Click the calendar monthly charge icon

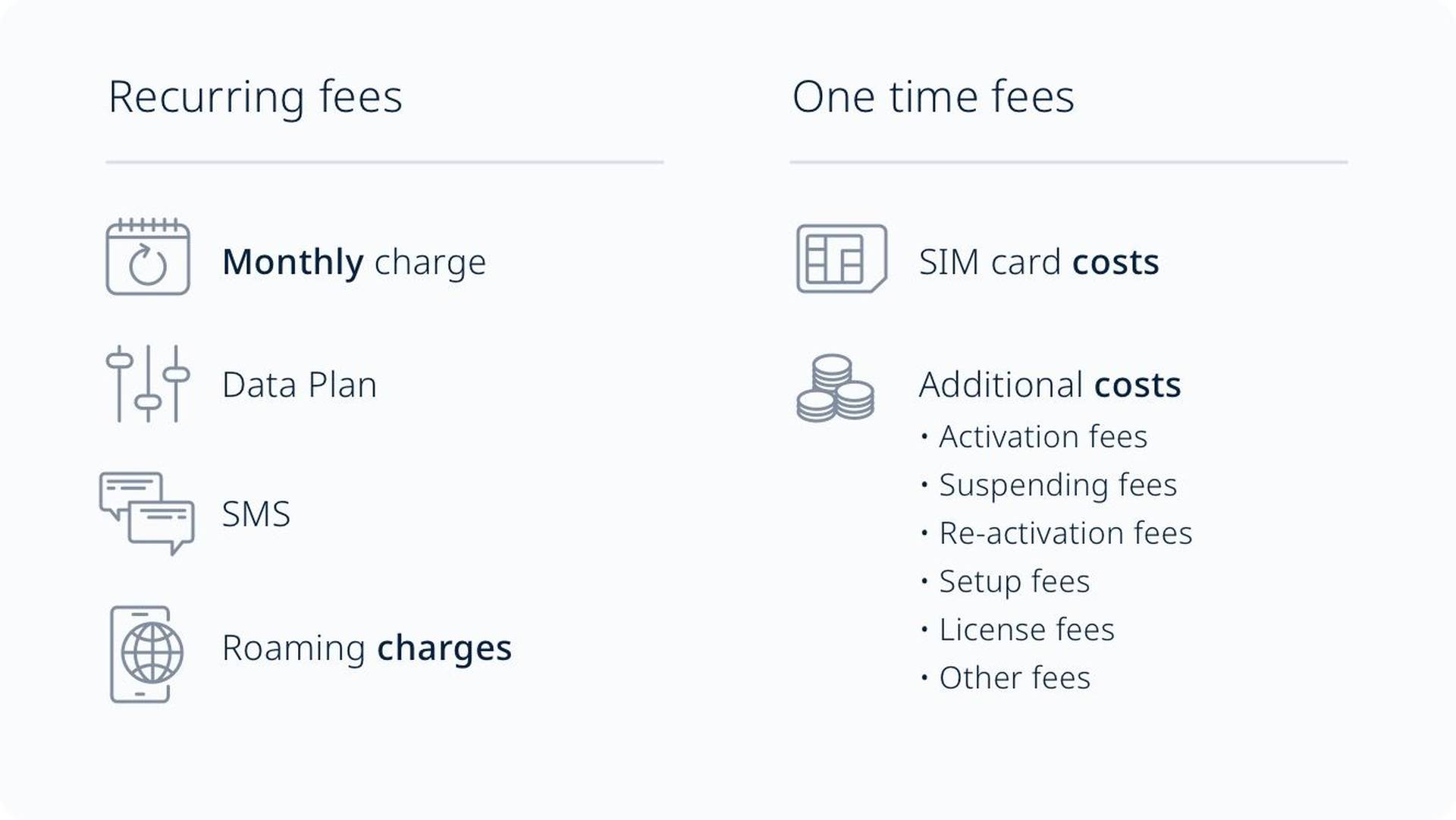coord(148,257)
